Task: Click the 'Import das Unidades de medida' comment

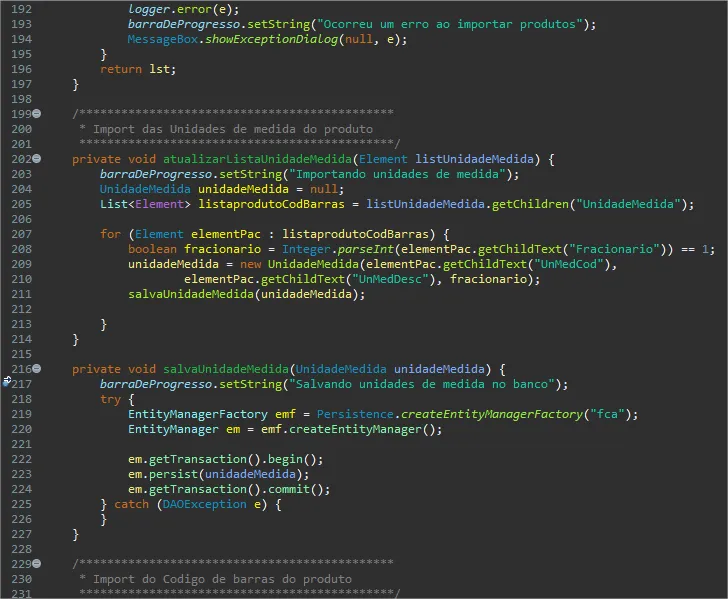Action: (233, 129)
